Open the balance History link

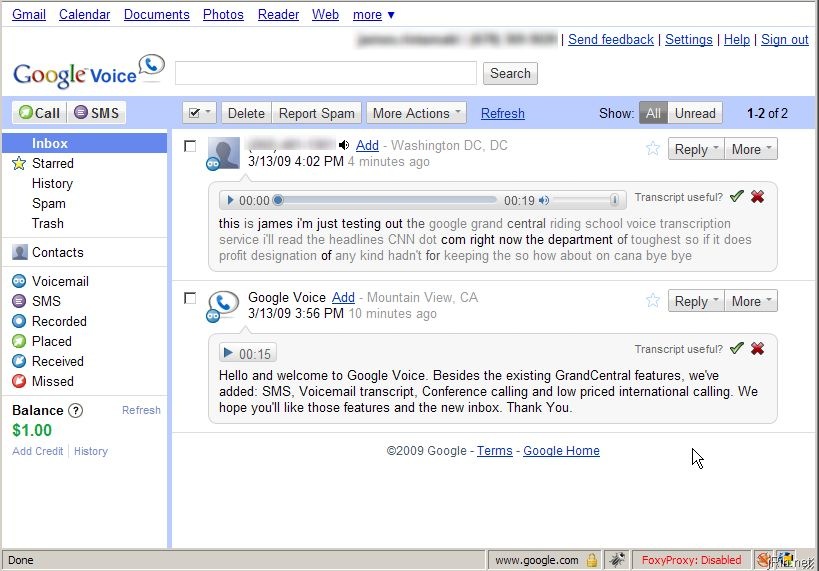[91, 451]
